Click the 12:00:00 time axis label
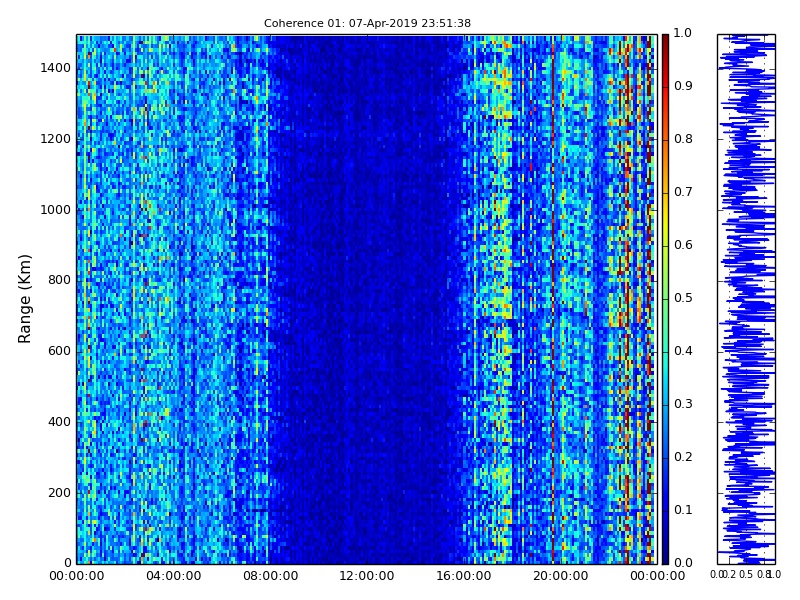The height and width of the screenshot is (600, 800). click(x=367, y=576)
